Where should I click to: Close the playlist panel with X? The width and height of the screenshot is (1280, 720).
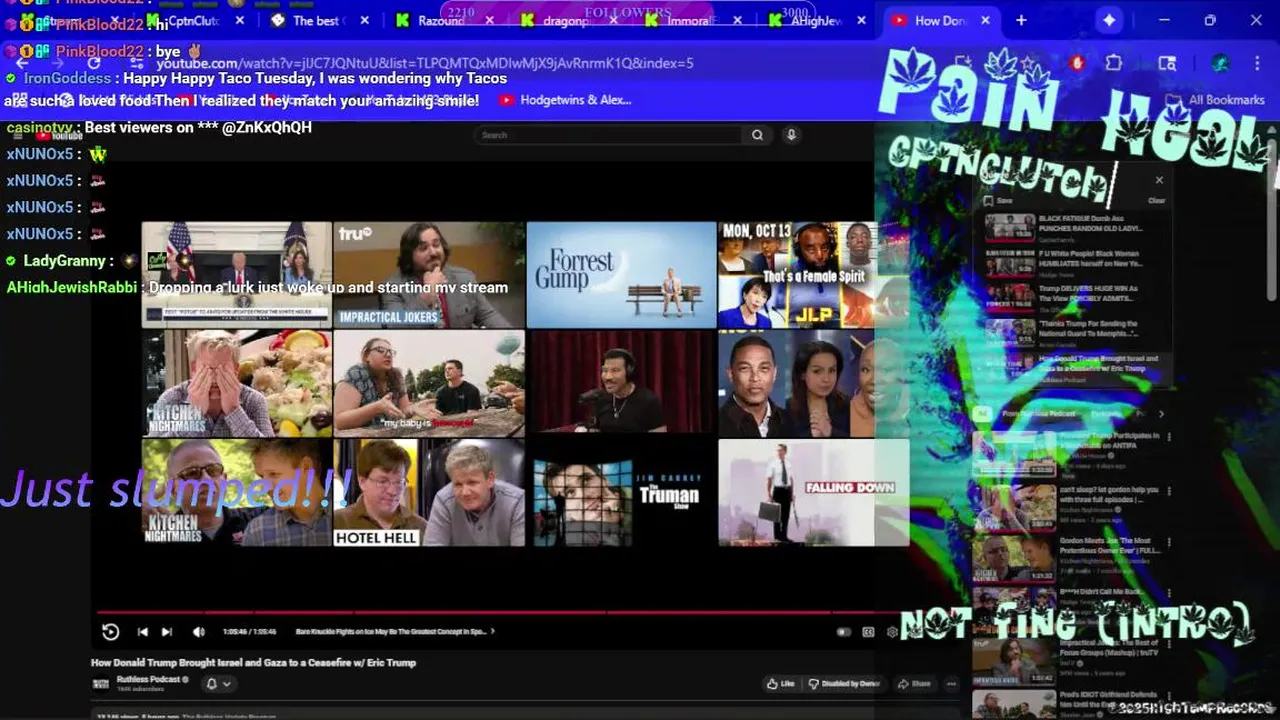point(1159,180)
